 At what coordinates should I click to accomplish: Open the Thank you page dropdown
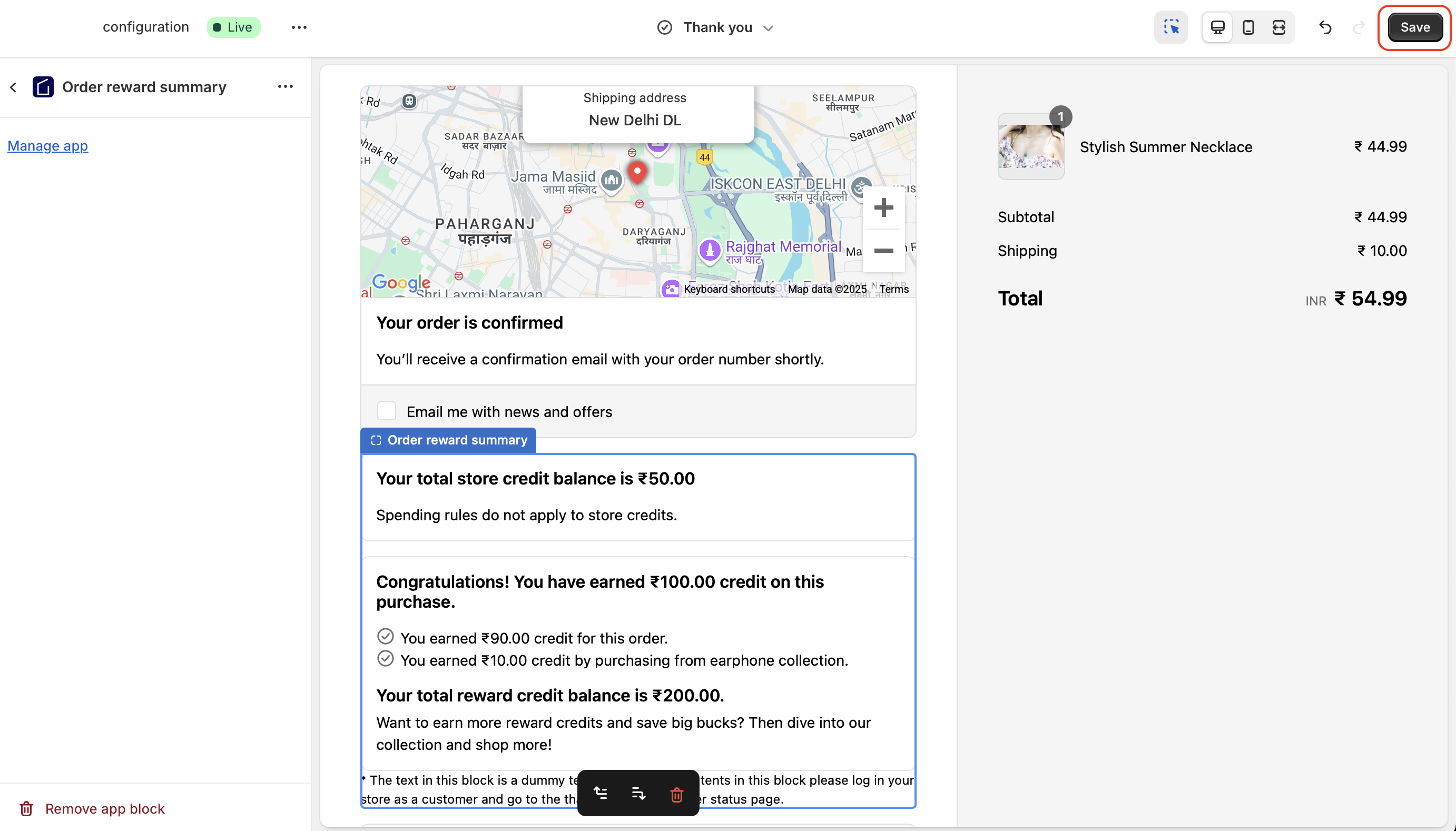coord(717,27)
